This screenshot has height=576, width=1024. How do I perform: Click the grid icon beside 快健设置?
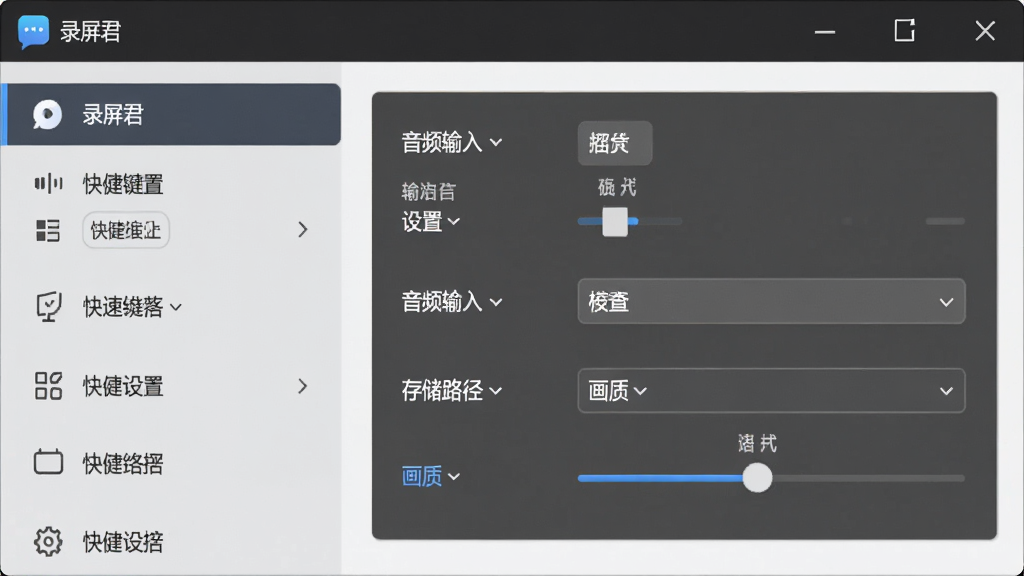[48, 386]
